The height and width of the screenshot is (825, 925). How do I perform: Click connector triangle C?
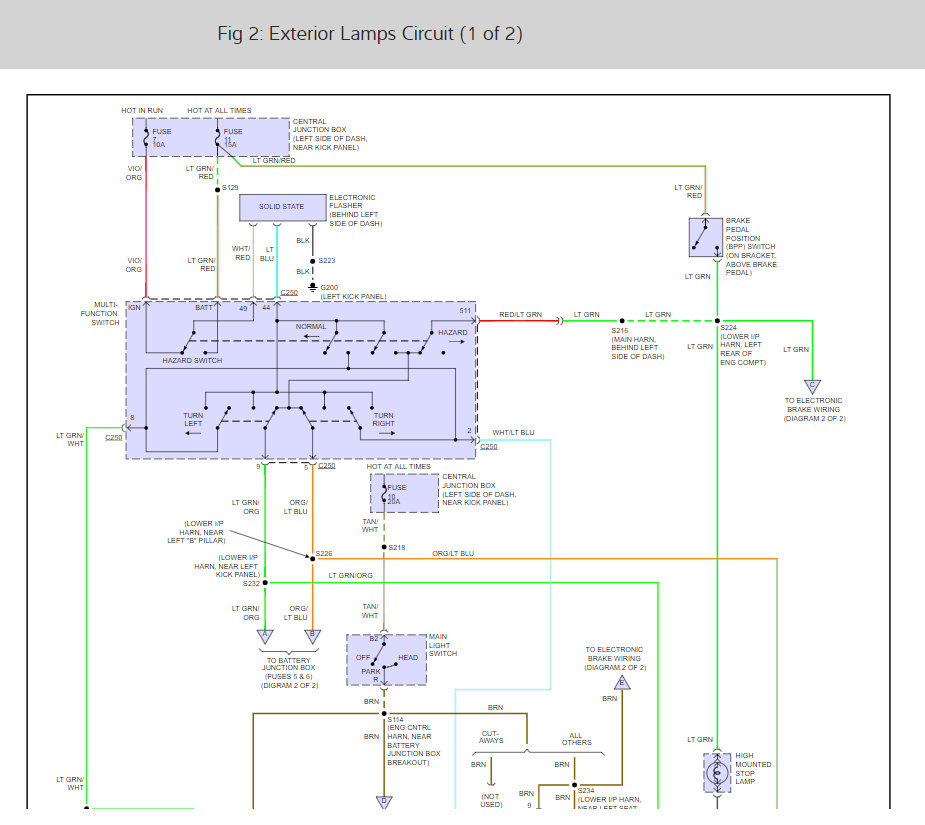pyautogui.click(x=812, y=387)
